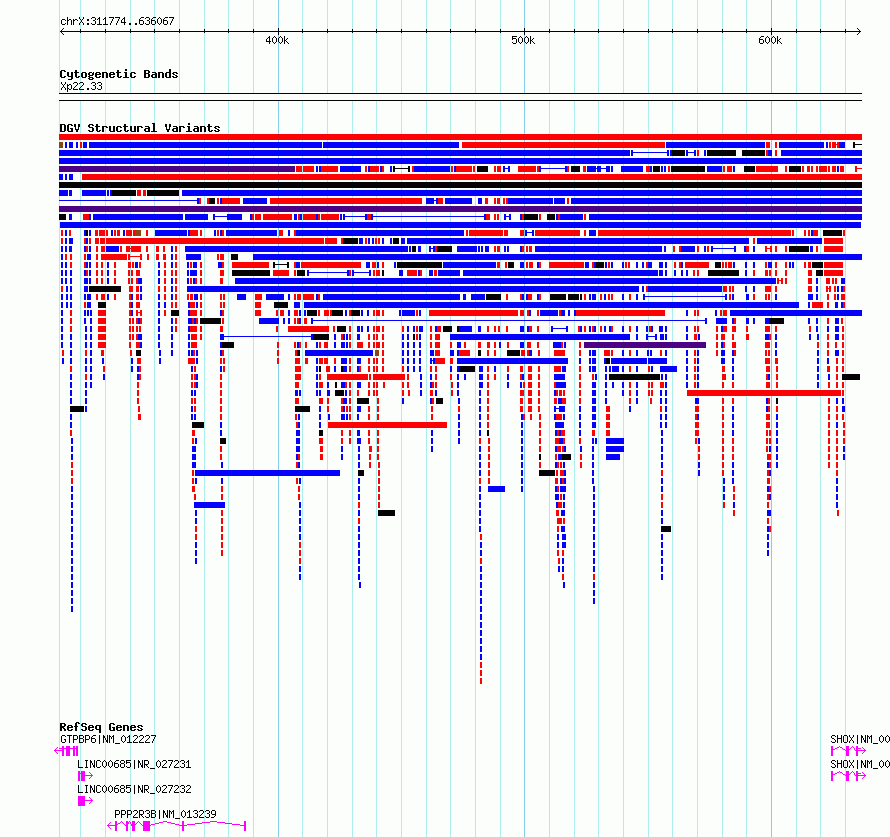Select the lower SHOX gene glyph
The image size is (890, 837).
pos(848,776)
